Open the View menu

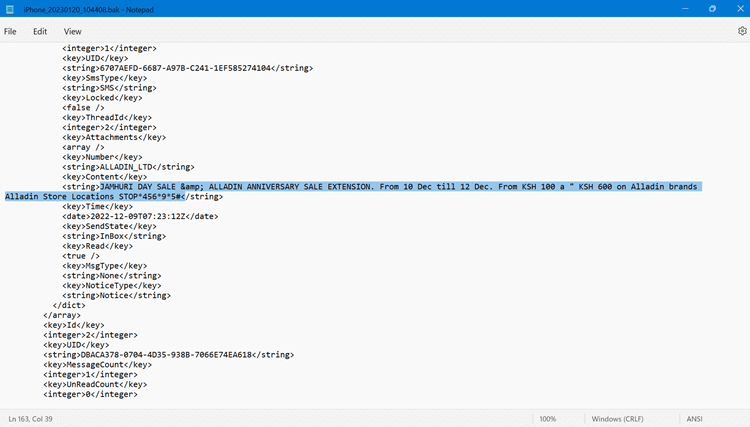72,31
